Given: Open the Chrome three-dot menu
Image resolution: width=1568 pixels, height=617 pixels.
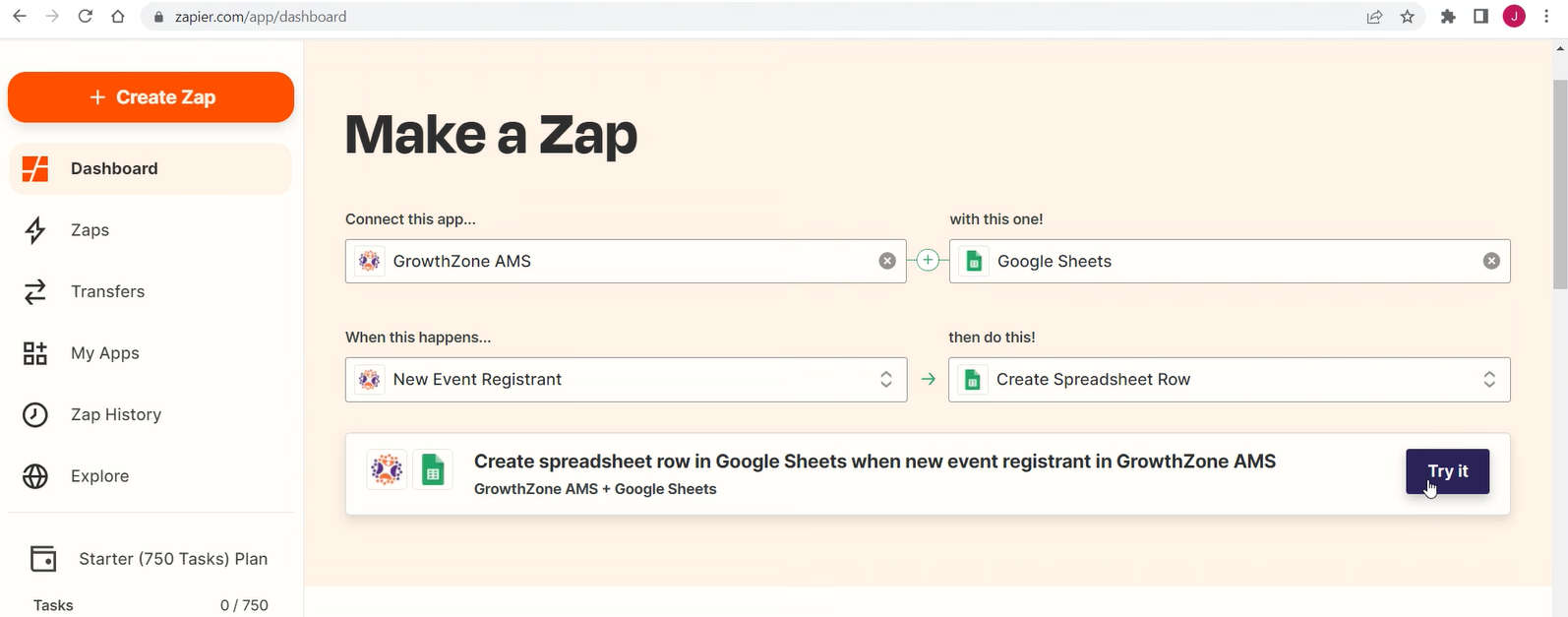Looking at the screenshot, I should coord(1546,17).
